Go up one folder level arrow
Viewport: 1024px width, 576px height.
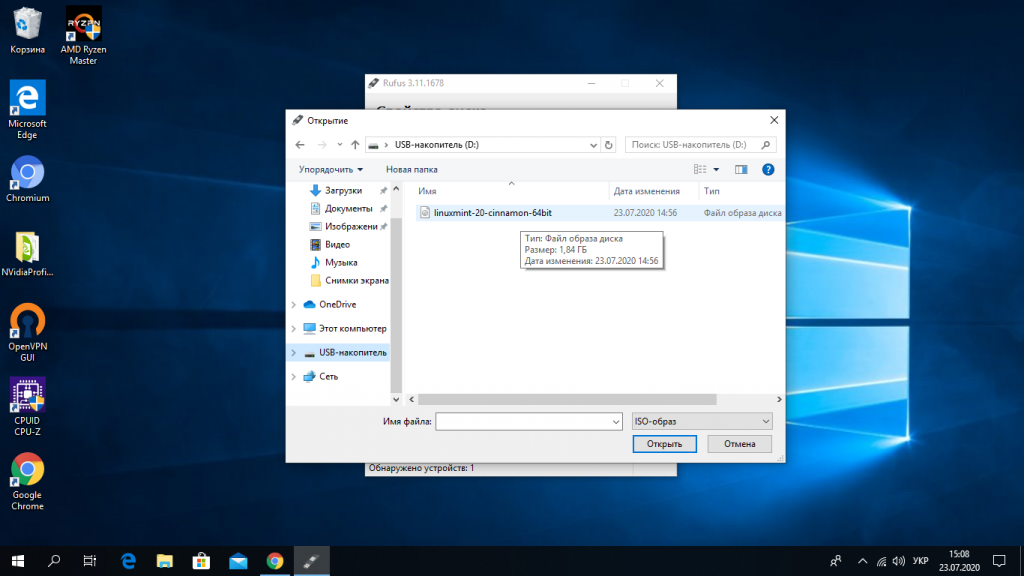(x=355, y=145)
